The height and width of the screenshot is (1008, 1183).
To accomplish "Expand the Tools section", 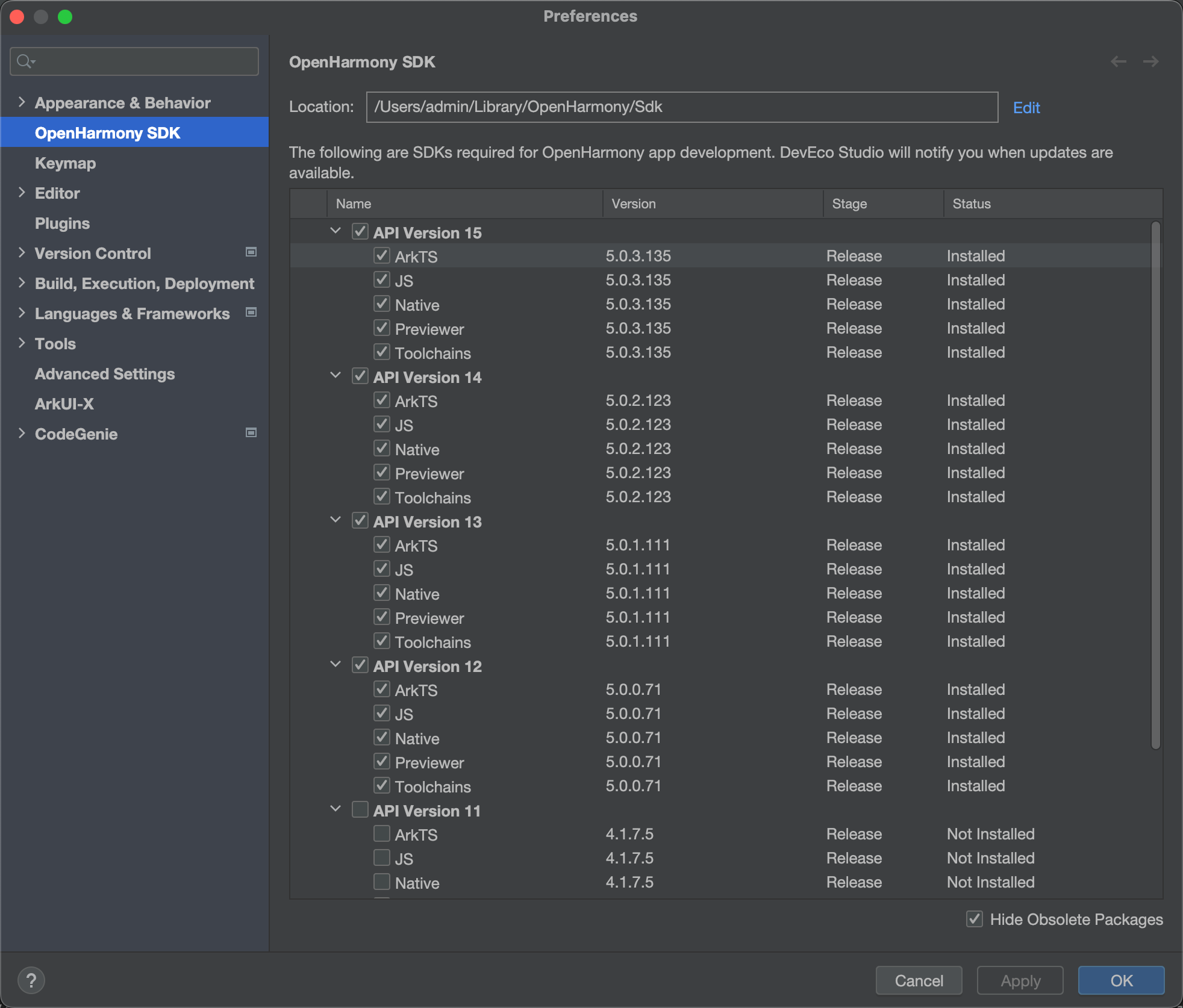I will click(22, 343).
